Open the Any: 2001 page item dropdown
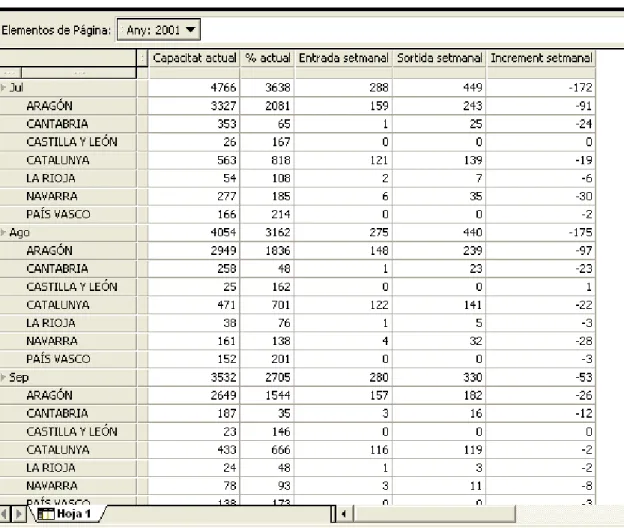 [159, 30]
